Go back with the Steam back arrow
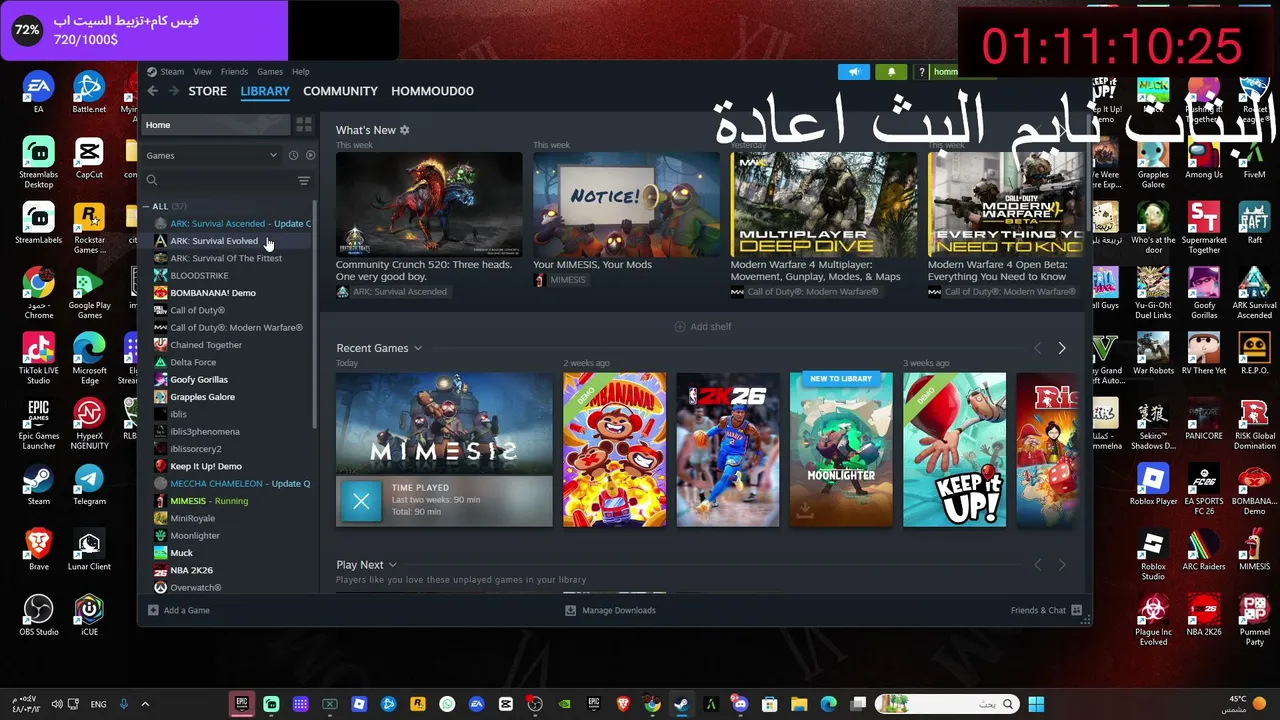The image size is (1280, 720). (152, 91)
